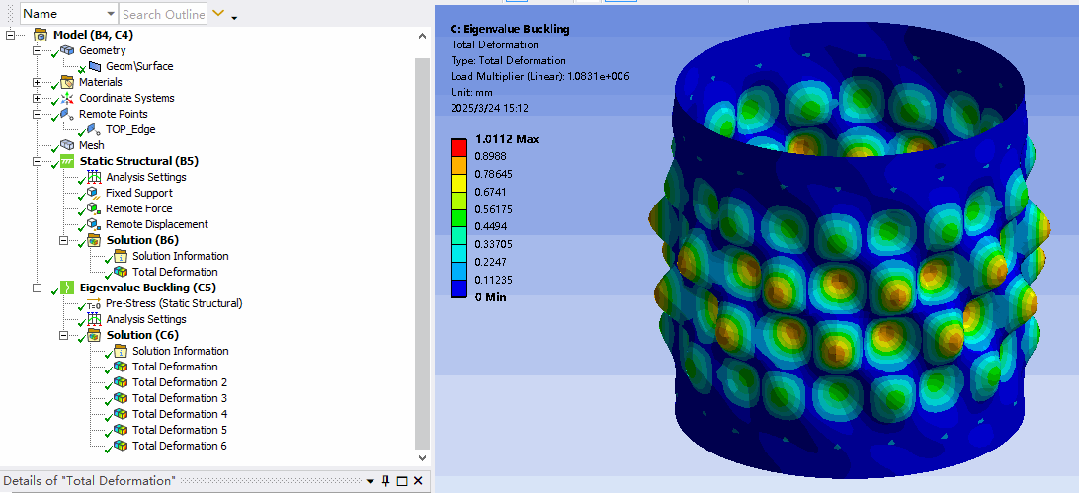
Task: Click into the Search Outline field
Action: pyautogui.click(x=164, y=14)
